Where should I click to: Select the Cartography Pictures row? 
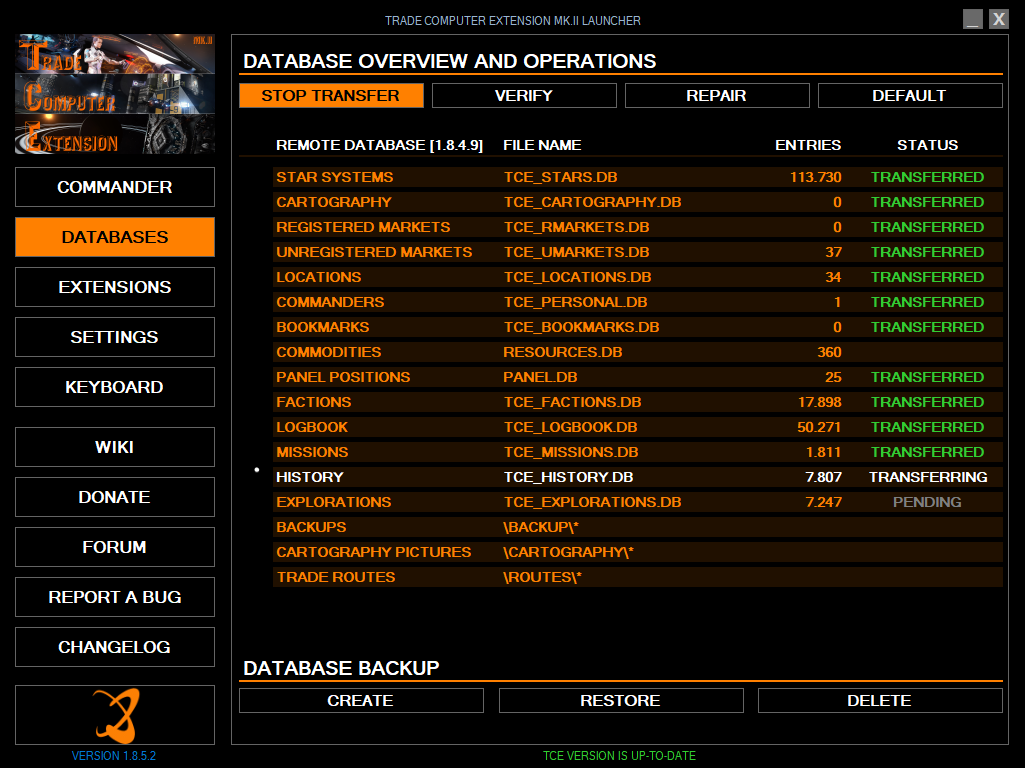pyautogui.click(x=637, y=552)
